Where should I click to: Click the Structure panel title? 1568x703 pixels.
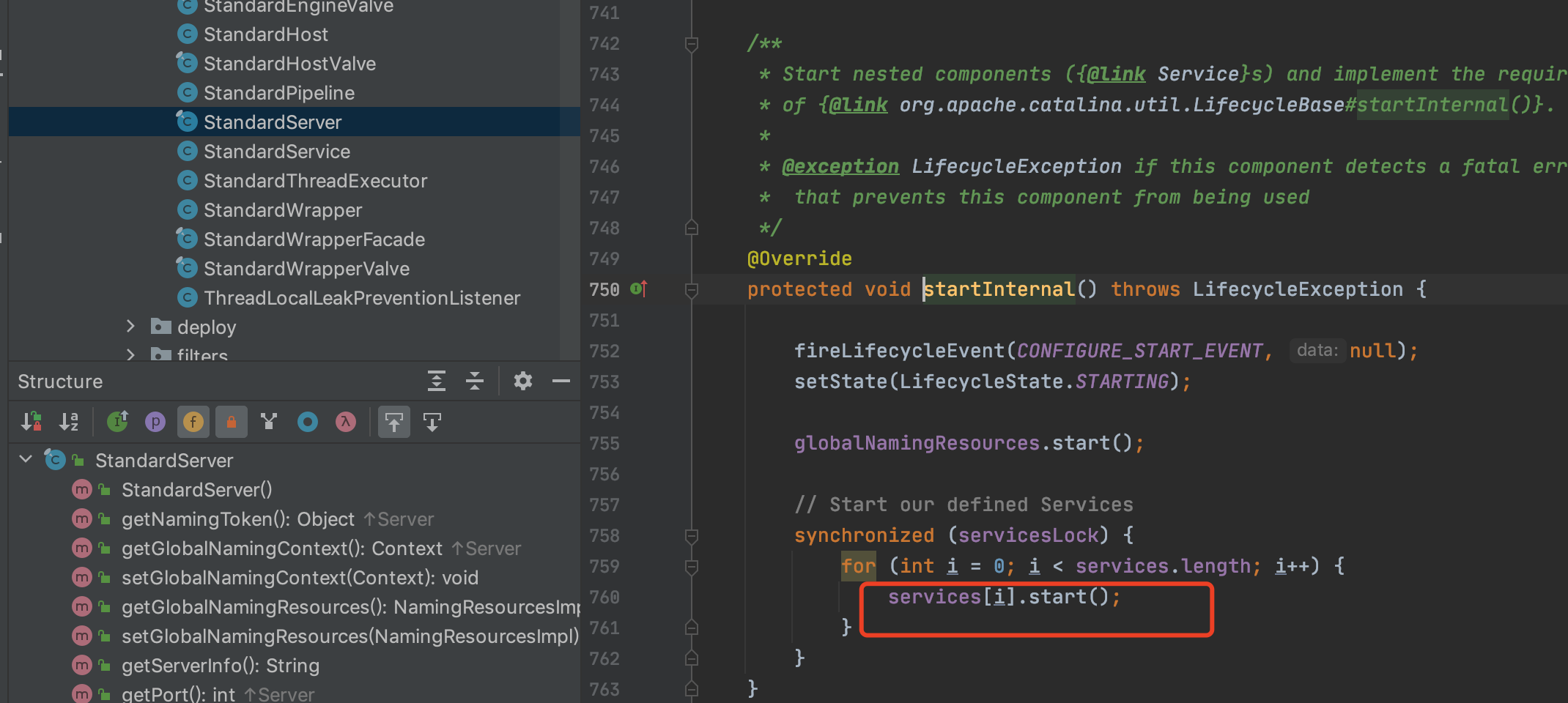coord(60,382)
